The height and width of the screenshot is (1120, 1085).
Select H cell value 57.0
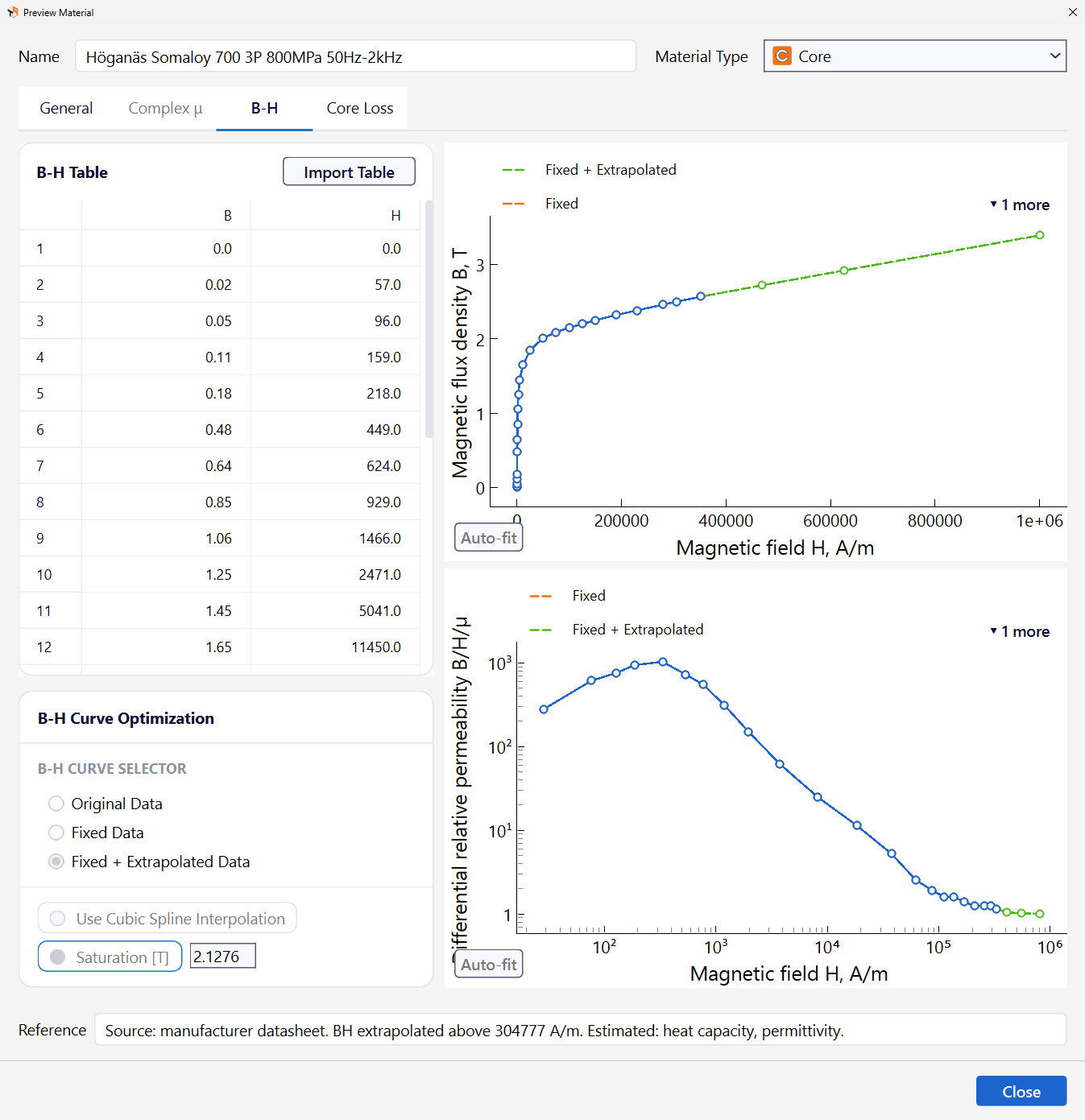click(x=335, y=284)
